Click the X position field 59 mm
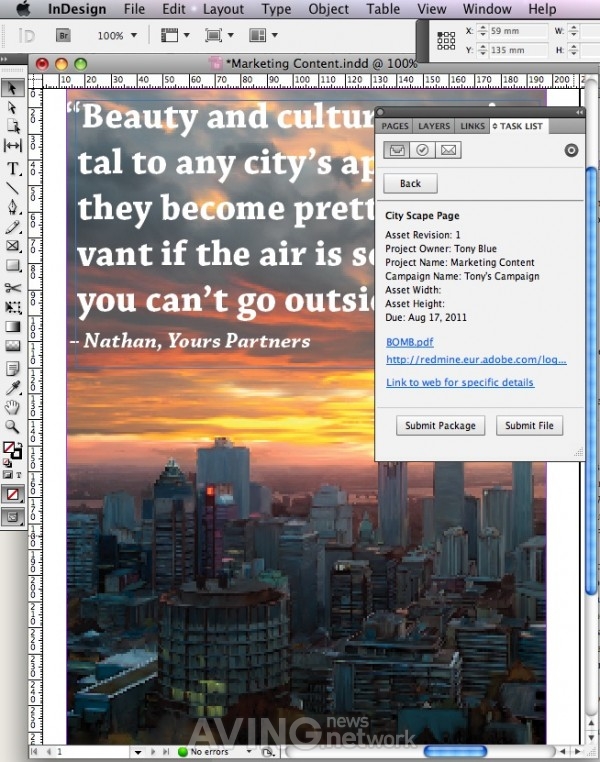The height and width of the screenshot is (762, 600). click(x=518, y=31)
